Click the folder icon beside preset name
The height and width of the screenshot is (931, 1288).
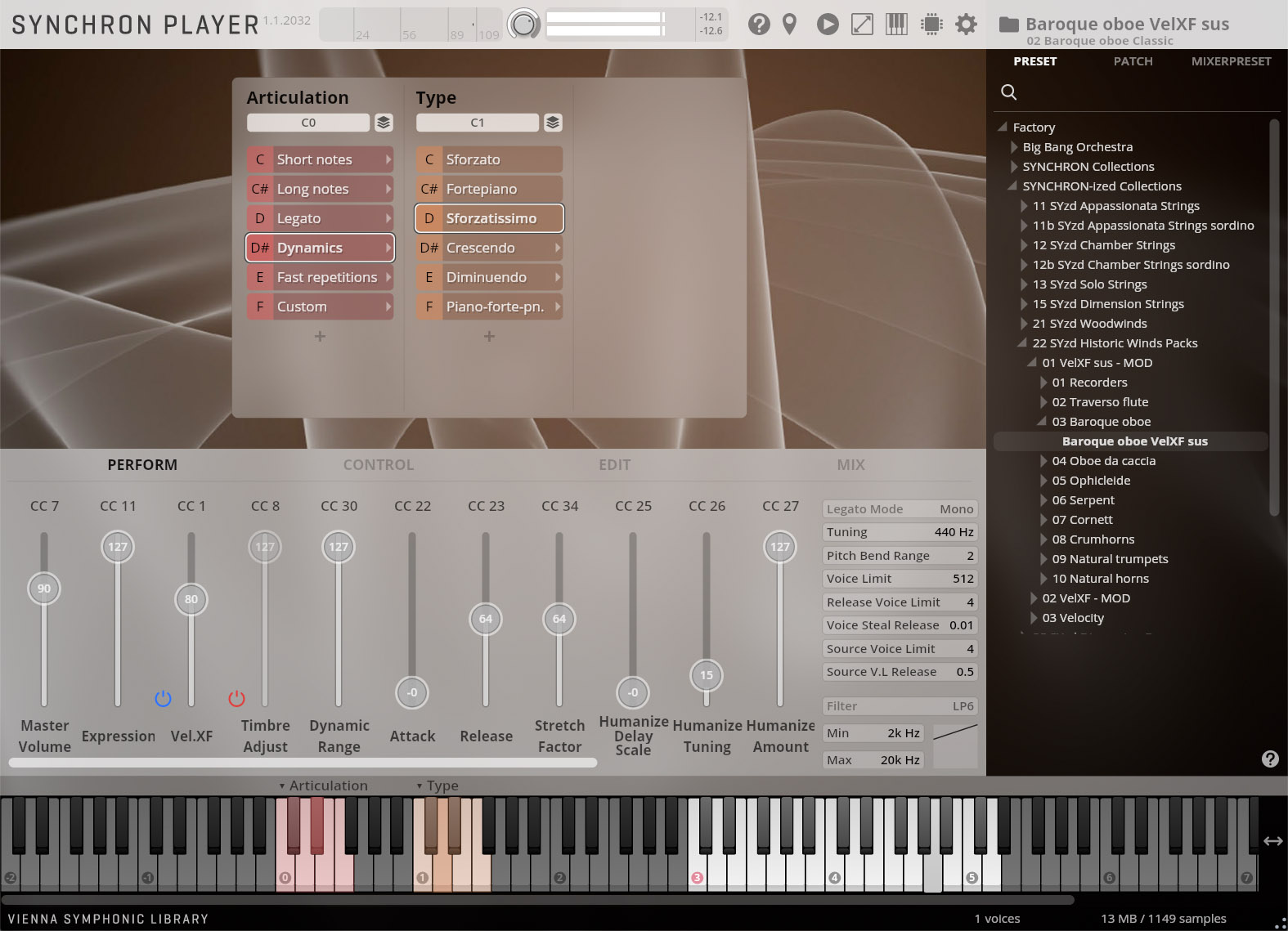point(1008,25)
